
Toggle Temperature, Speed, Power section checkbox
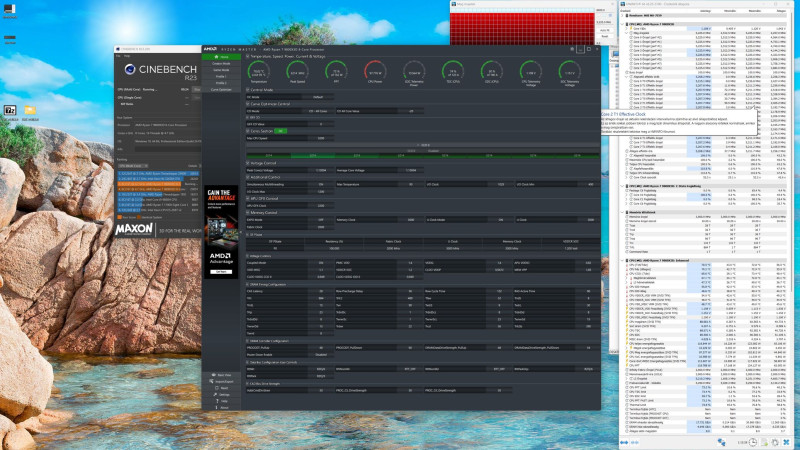click(248, 56)
